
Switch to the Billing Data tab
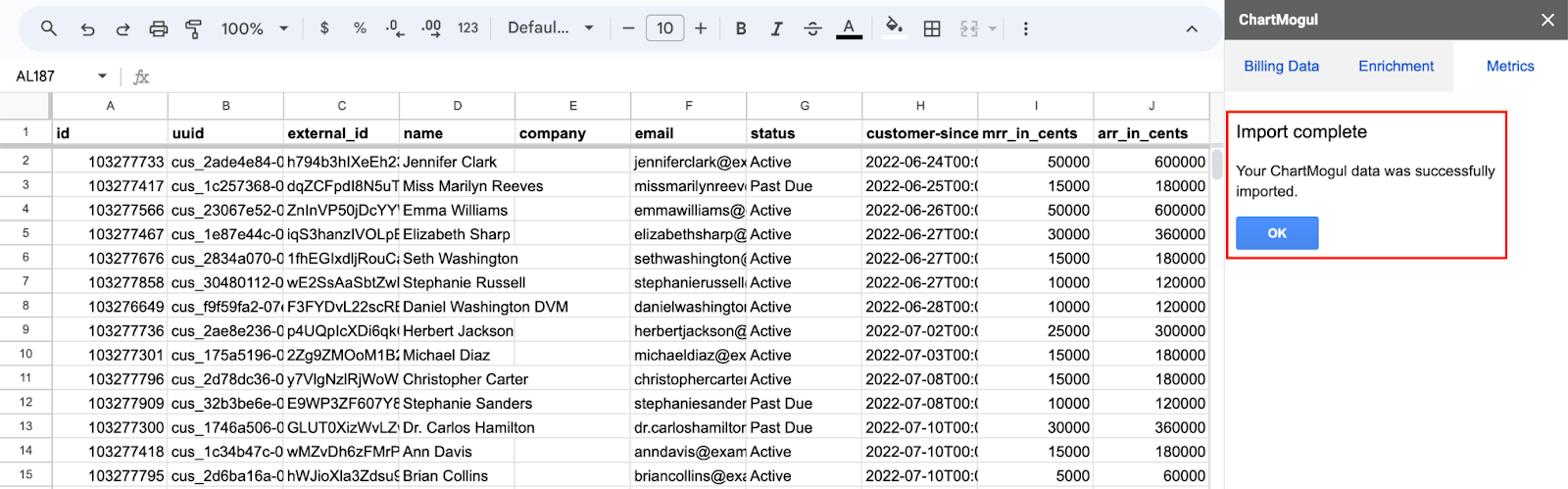[x=1281, y=66]
